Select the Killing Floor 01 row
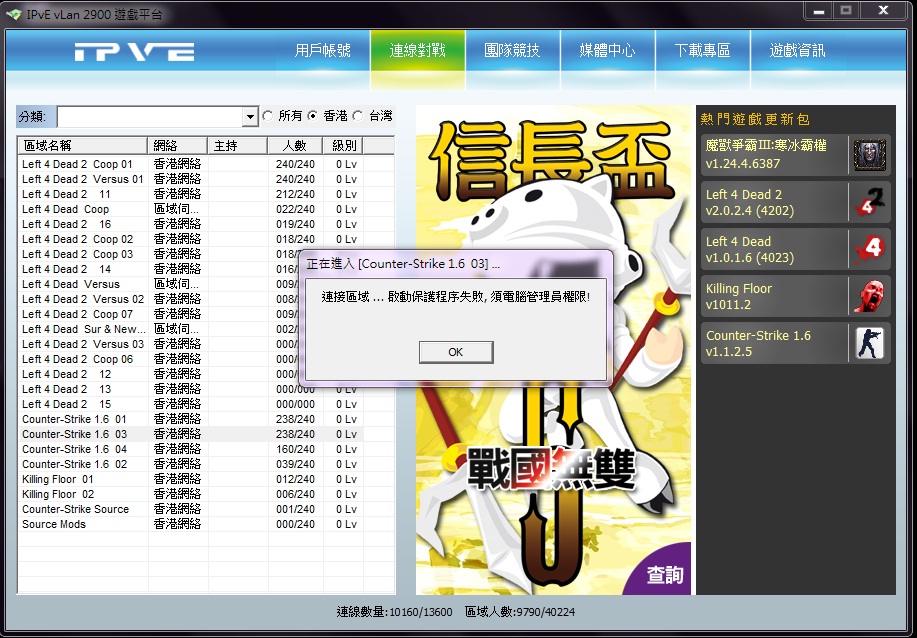Screen dimensions: 917x638 coord(191,479)
